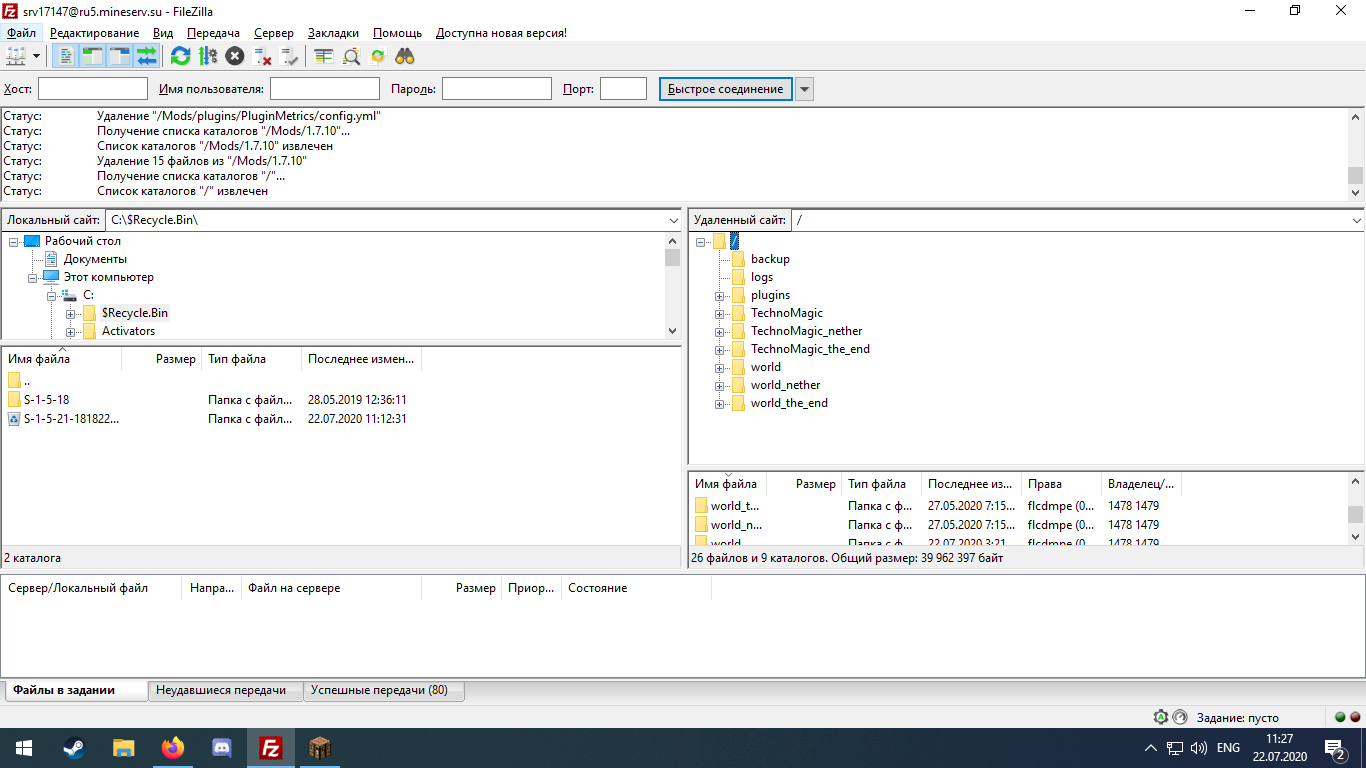Viewport: 1366px width, 768px height.
Task: Click into the Хост input field
Action: click(x=93, y=89)
